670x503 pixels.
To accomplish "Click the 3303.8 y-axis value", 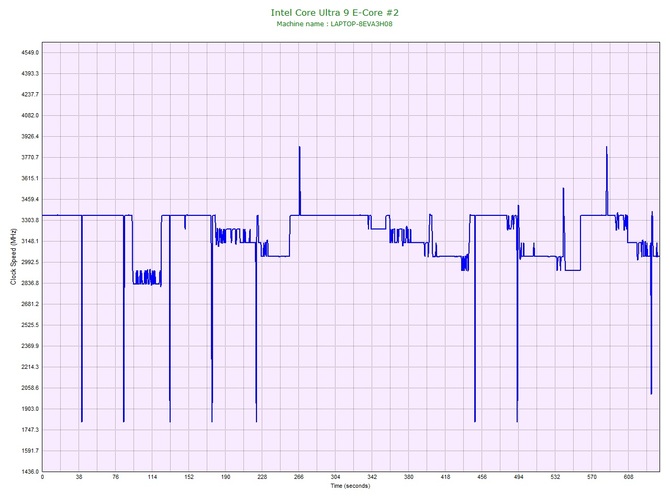I will tap(30, 220).
